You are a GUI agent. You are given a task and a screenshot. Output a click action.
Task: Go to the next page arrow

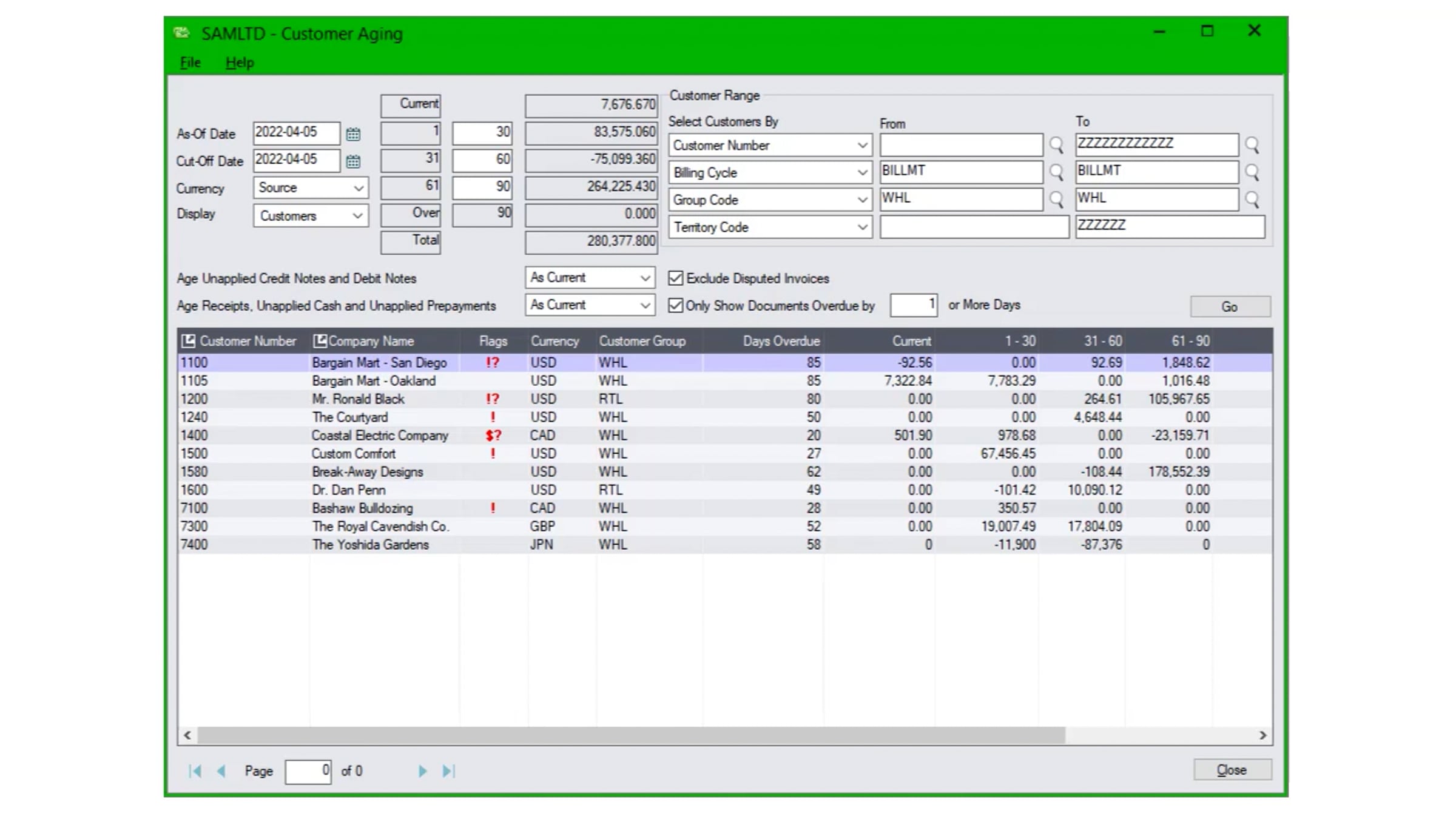pyautogui.click(x=423, y=771)
